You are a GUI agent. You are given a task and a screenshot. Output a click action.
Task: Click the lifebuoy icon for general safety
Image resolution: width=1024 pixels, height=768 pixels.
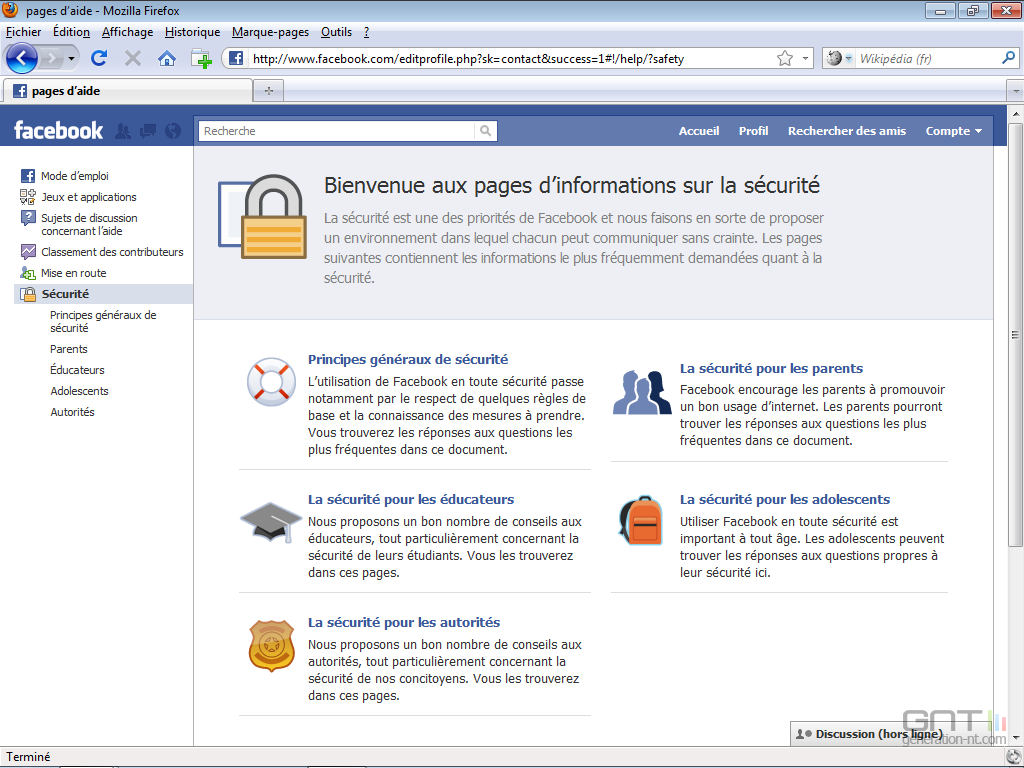[271, 382]
